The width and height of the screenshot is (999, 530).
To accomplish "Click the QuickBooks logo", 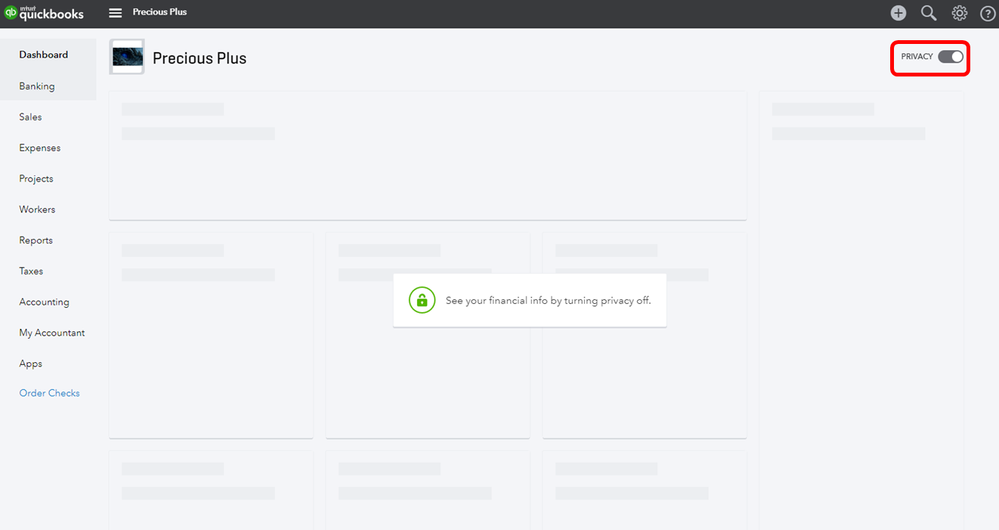I will pyautogui.click(x=44, y=13).
